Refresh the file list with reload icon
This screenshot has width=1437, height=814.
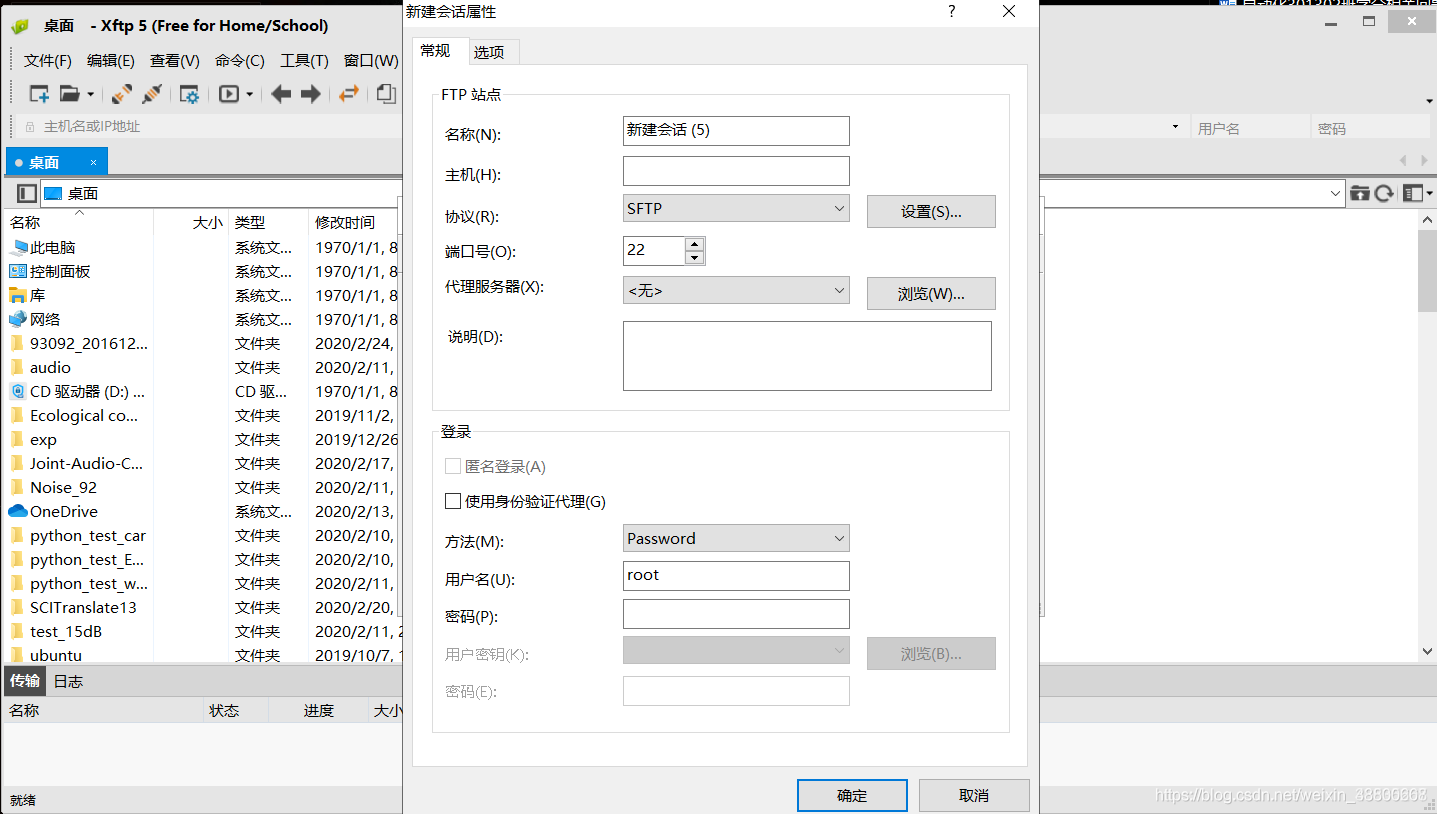click(x=1384, y=193)
